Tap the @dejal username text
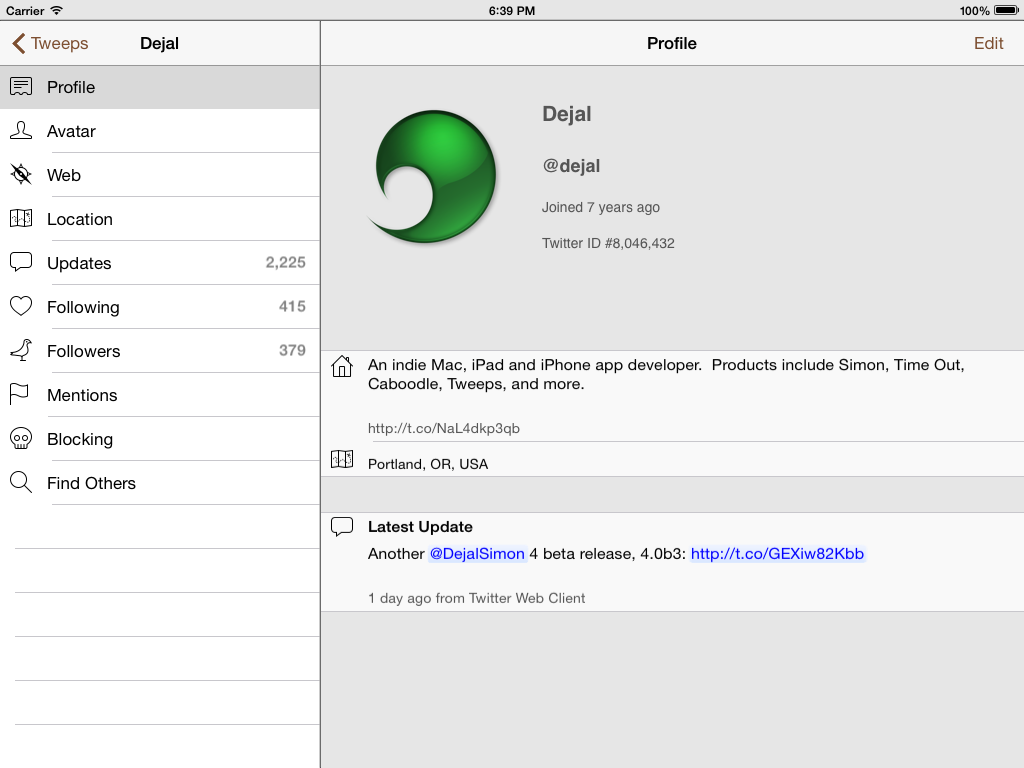This screenshot has width=1024, height=768. point(571,166)
